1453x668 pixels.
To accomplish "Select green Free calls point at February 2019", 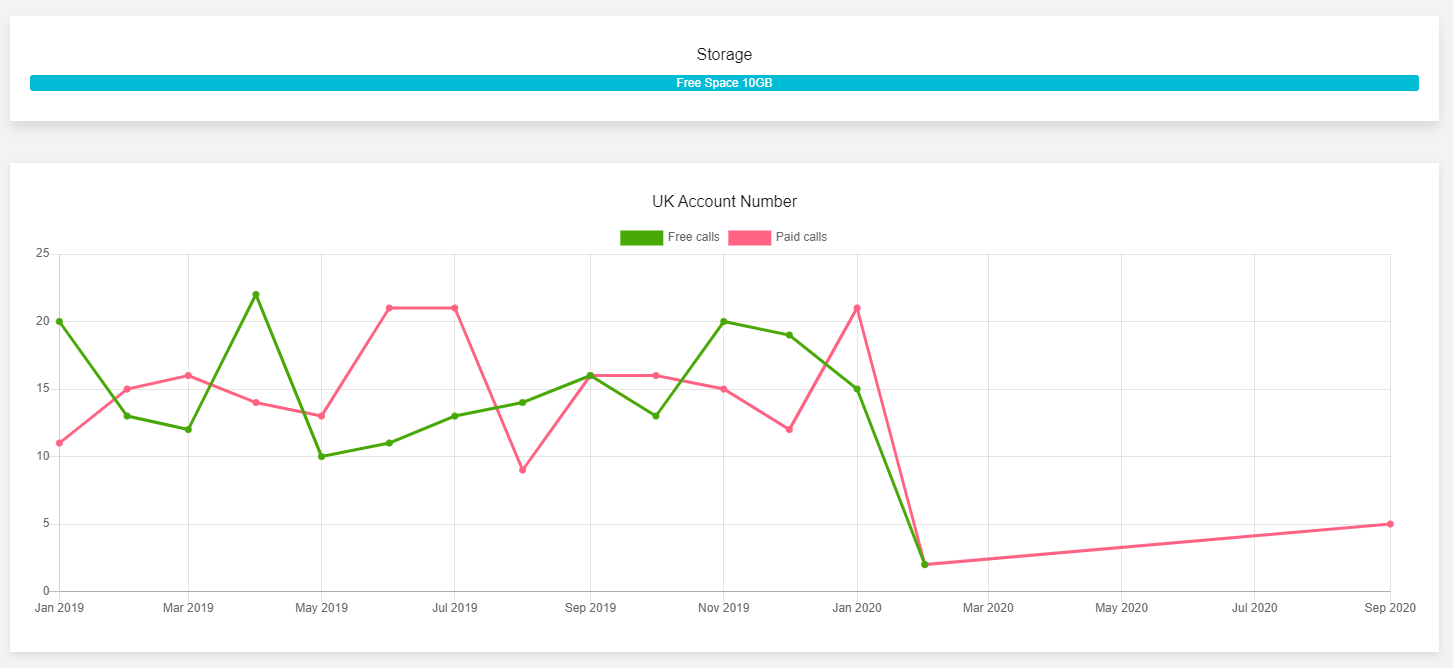I will 127,416.
